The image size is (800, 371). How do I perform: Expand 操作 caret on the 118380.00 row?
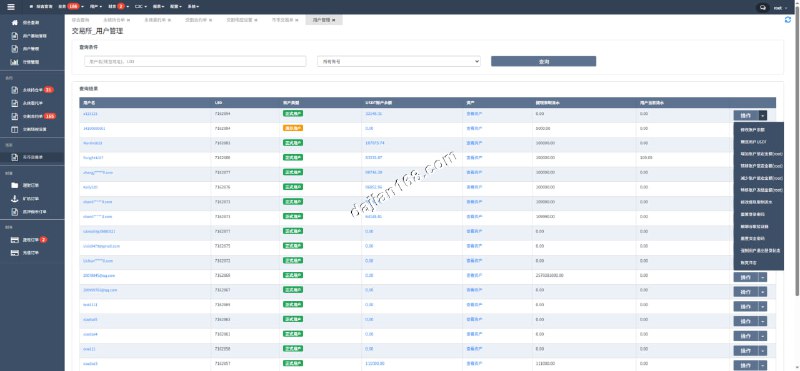coord(763,365)
